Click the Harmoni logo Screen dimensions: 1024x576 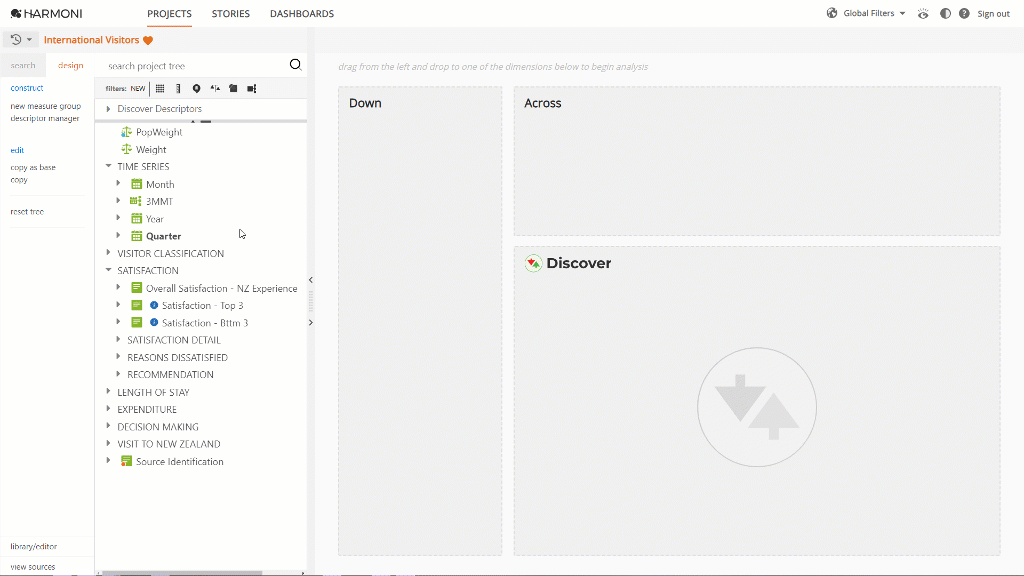[46, 13]
